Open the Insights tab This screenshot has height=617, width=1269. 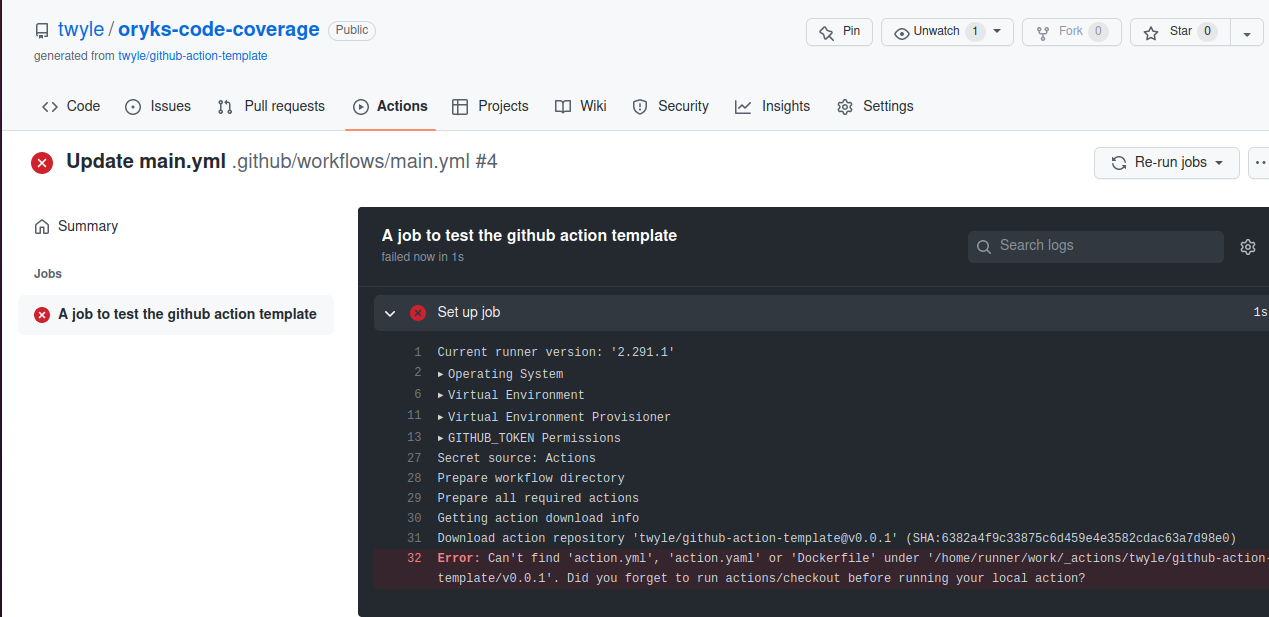pos(773,106)
